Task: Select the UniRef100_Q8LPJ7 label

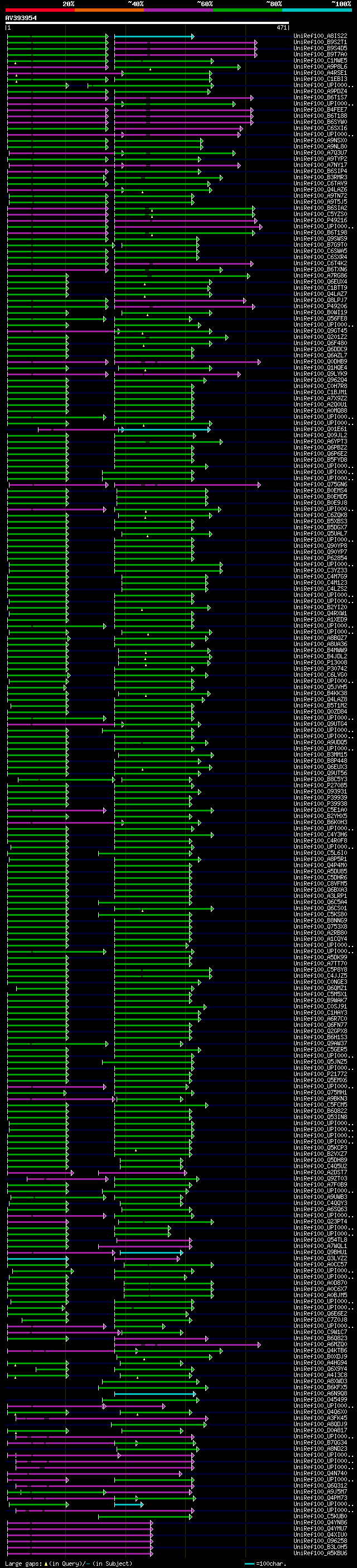Action: [x=321, y=300]
